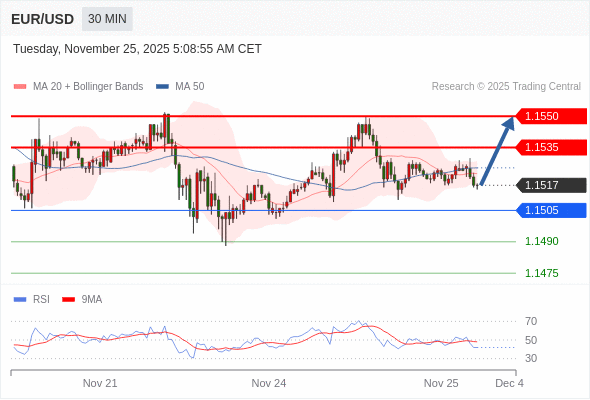Select the 1.1550 resistance price label
The width and height of the screenshot is (590, 400).
[551, 116]
